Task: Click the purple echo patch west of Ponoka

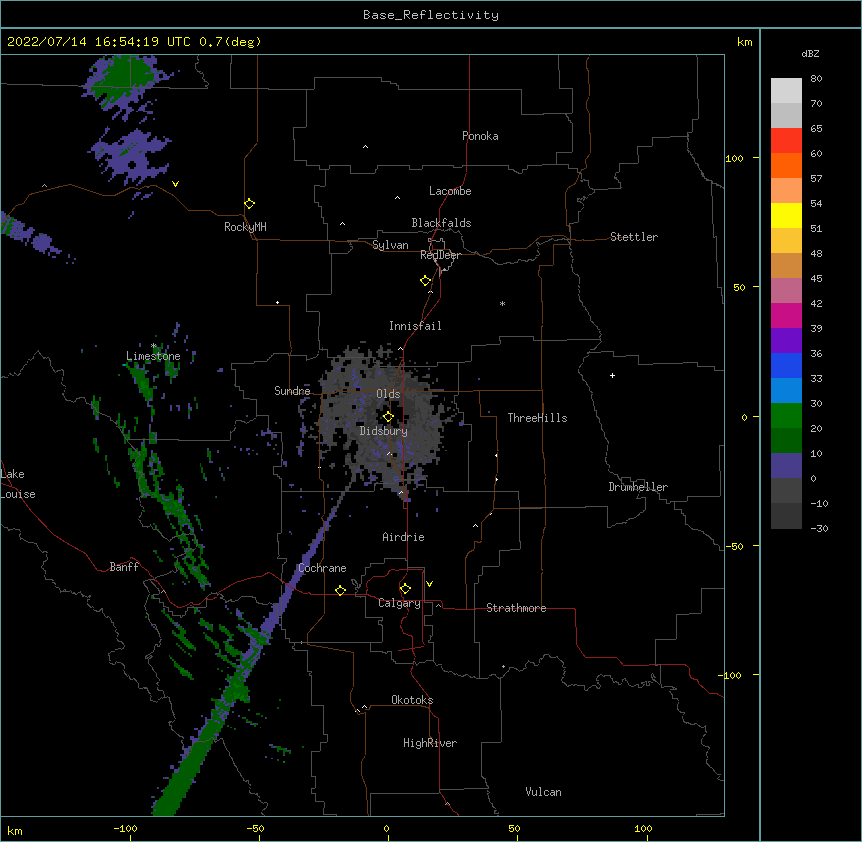Action: (x=129, y=155)
